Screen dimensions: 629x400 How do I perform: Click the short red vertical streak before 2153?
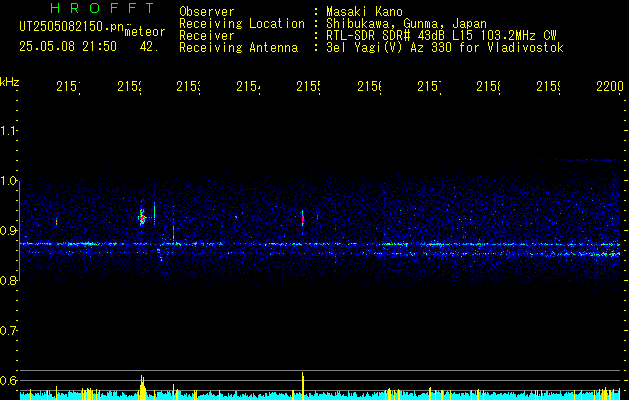173,232
